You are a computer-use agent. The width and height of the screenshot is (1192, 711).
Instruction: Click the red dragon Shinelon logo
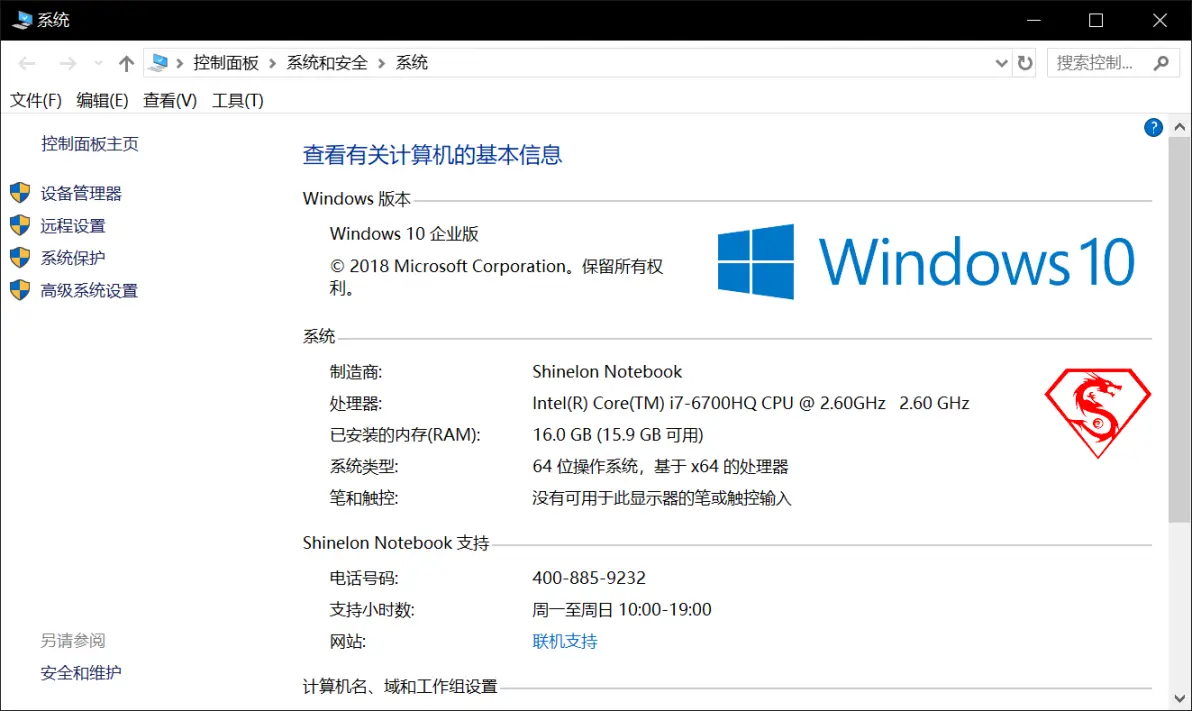(x=1098, y=413)
